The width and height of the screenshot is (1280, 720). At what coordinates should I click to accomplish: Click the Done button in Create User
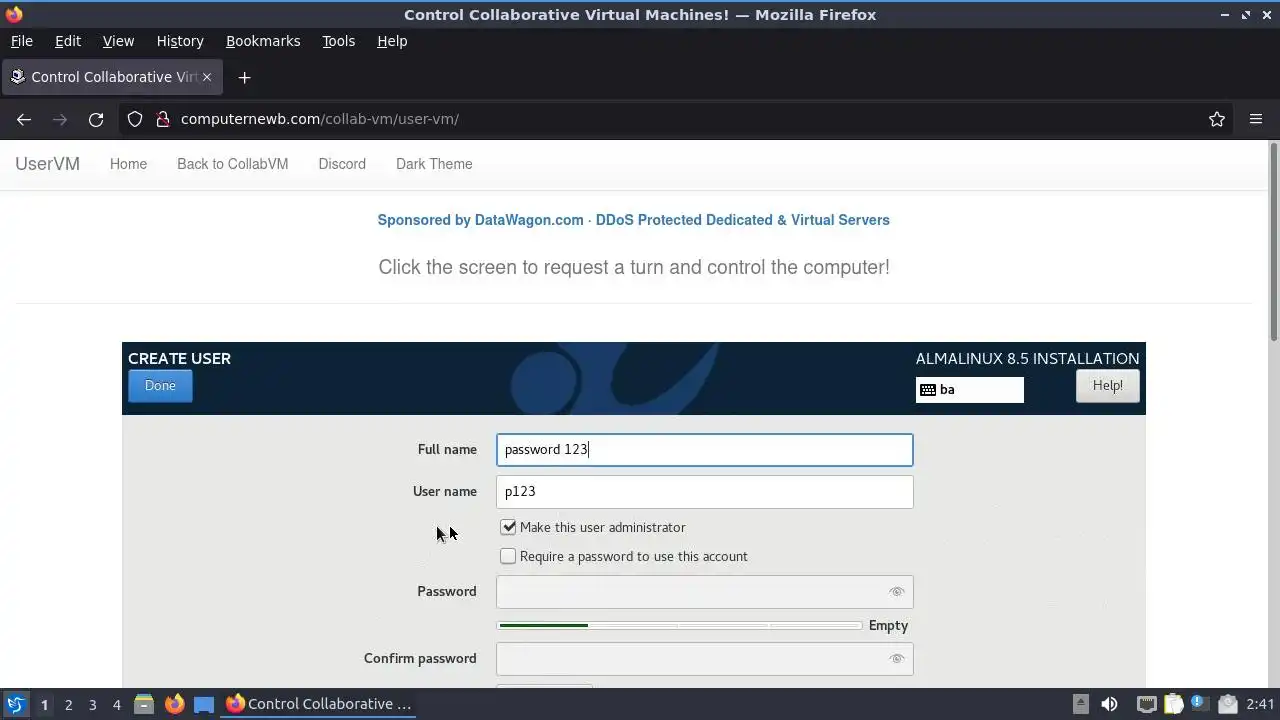[160, 386]
